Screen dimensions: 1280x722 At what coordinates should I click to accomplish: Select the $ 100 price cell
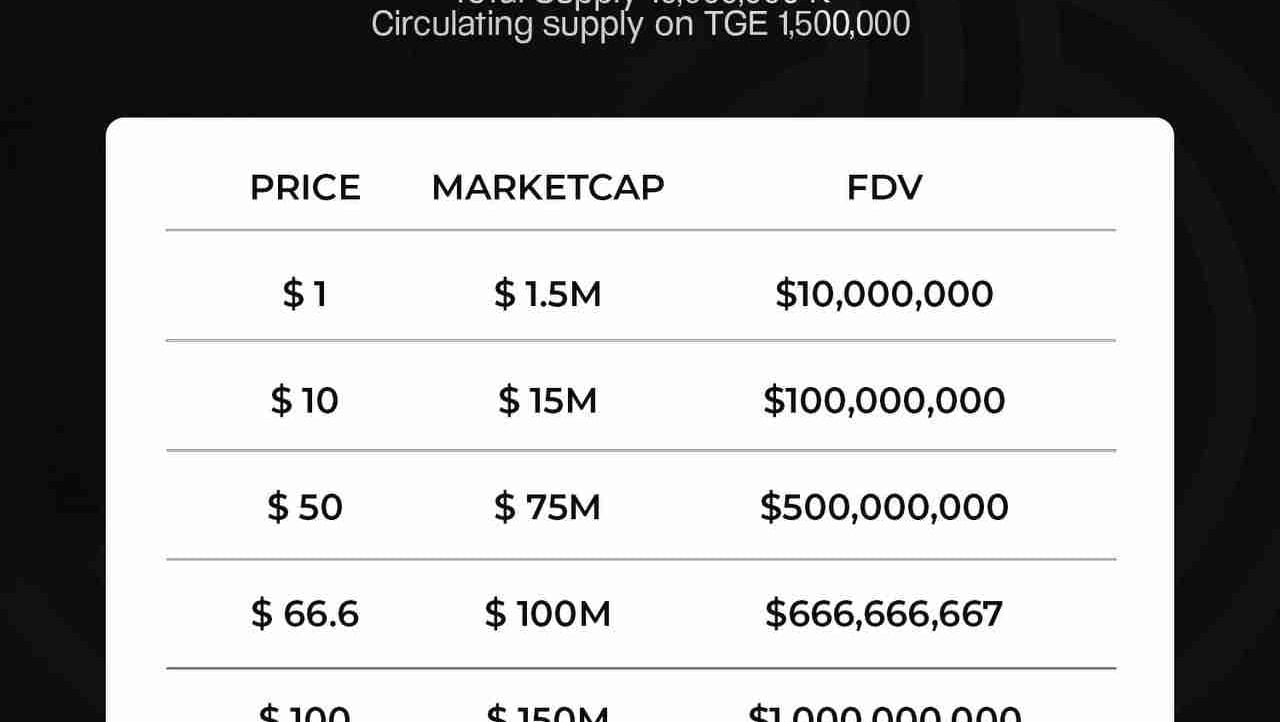click(x=305, y=714)
